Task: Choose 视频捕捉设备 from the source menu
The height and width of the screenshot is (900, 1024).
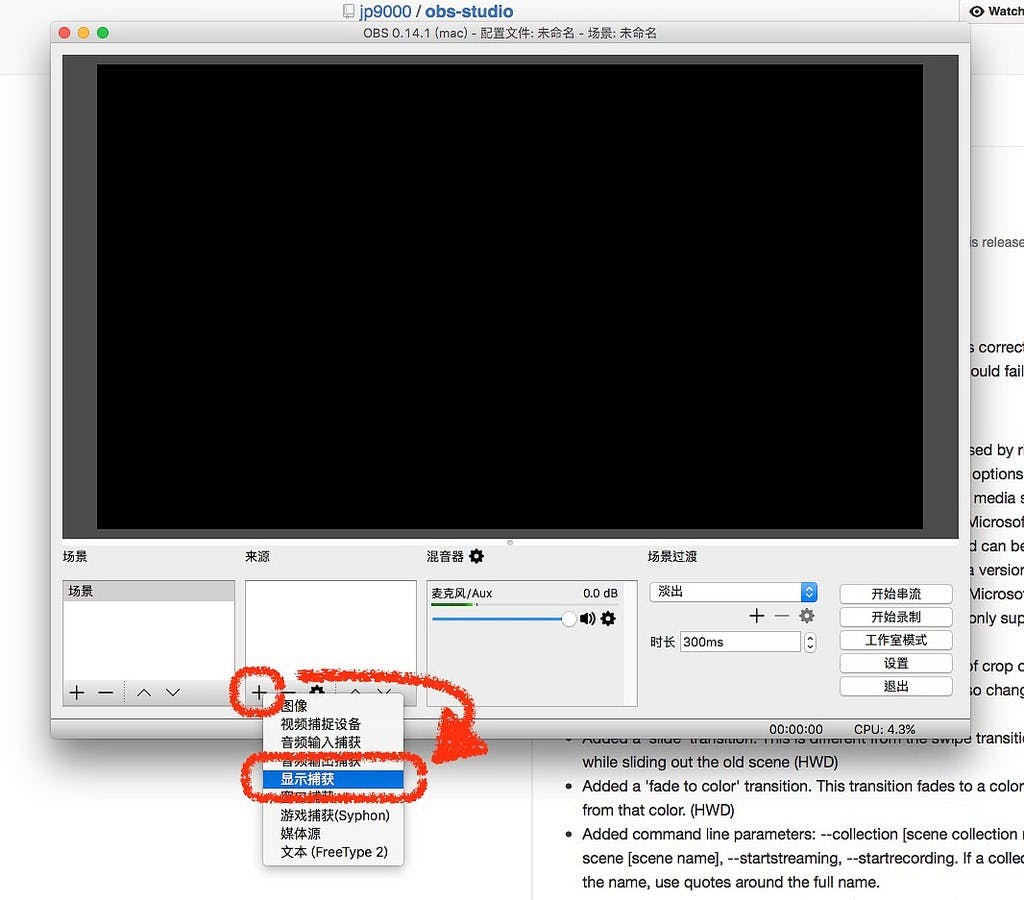Action: 333,724
